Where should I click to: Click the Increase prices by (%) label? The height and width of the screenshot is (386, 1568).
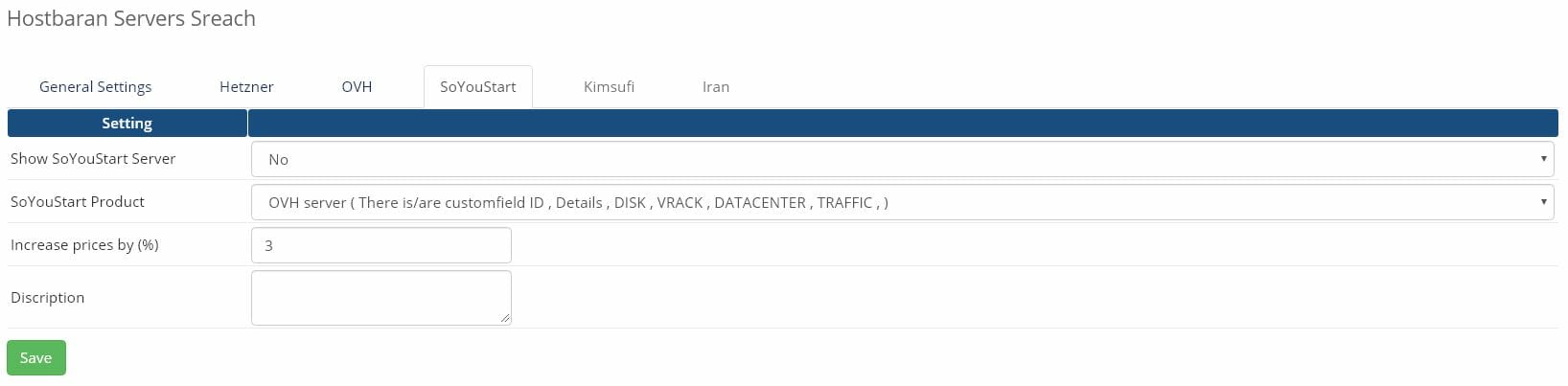click(84, 245)
